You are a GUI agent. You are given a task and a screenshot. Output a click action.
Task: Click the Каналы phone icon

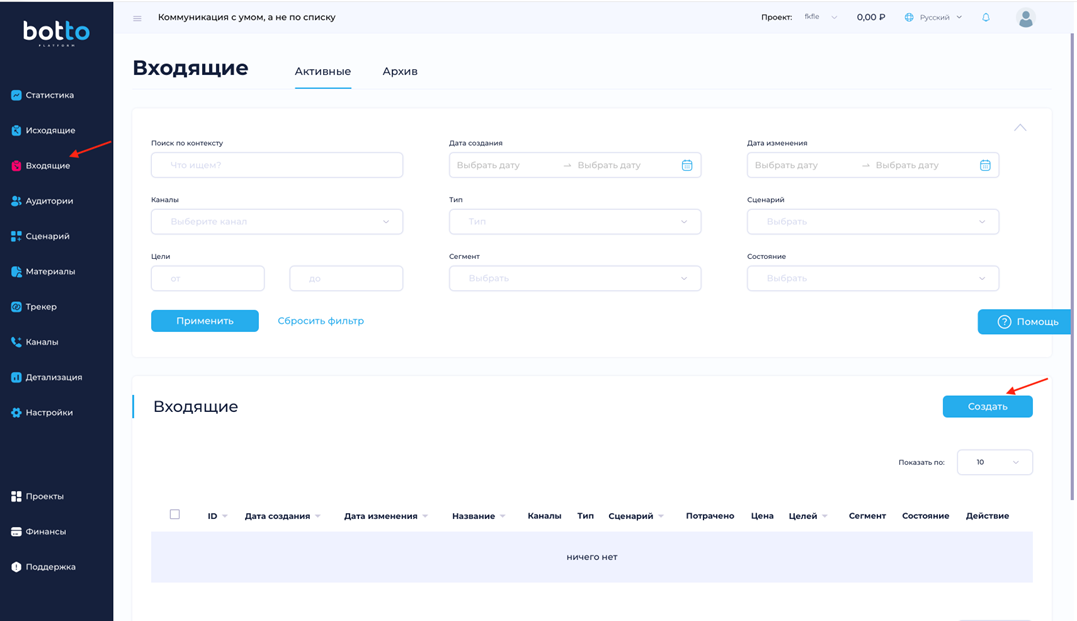[x=16, y=342]
